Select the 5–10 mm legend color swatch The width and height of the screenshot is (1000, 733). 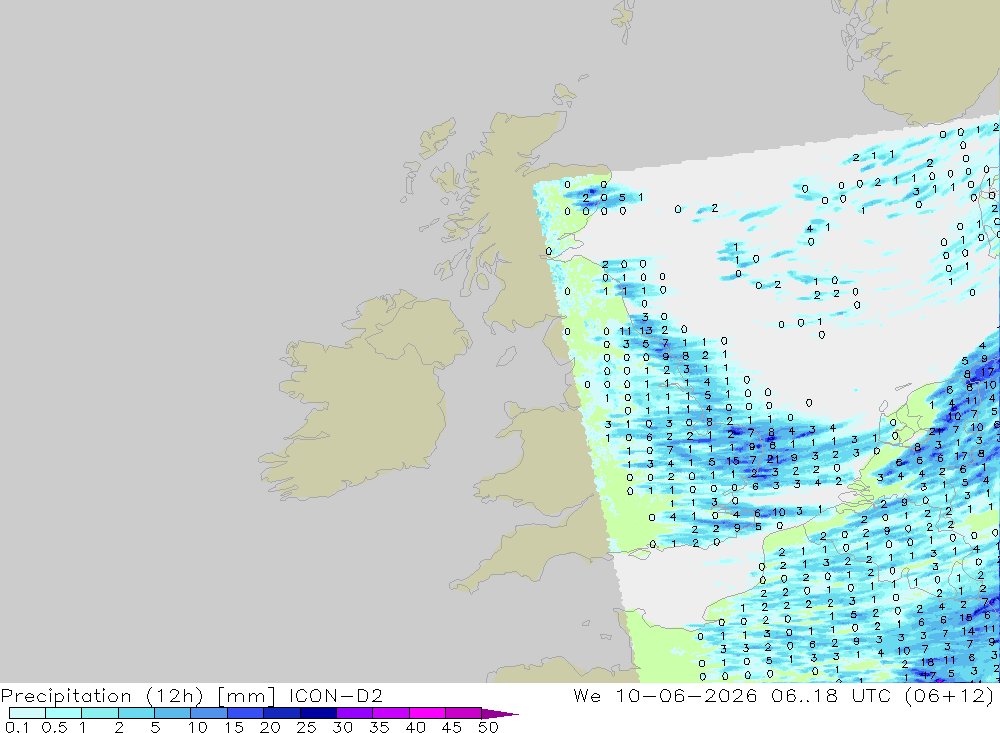click(x=173, y=713)
